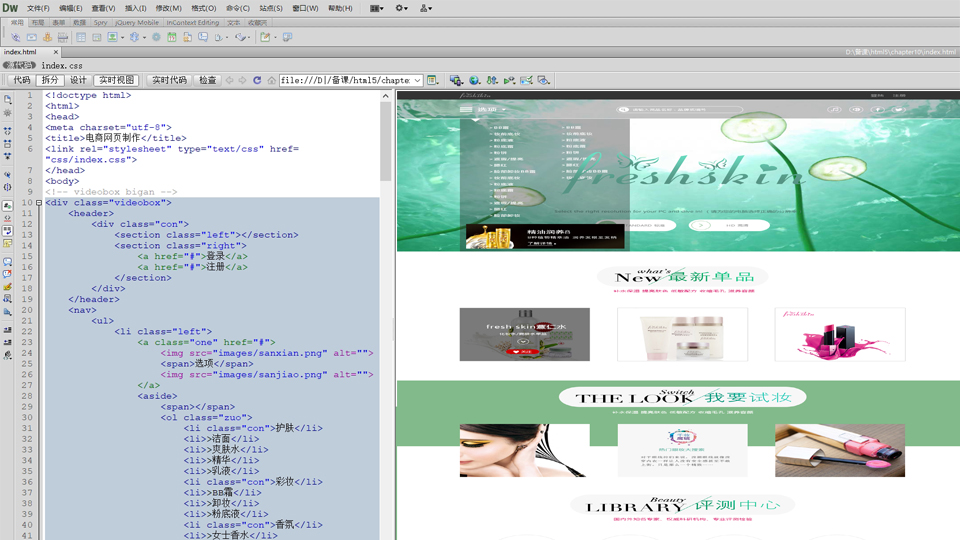Switch to 拆分 split view
960x540 pixels.
coord(50,80)
